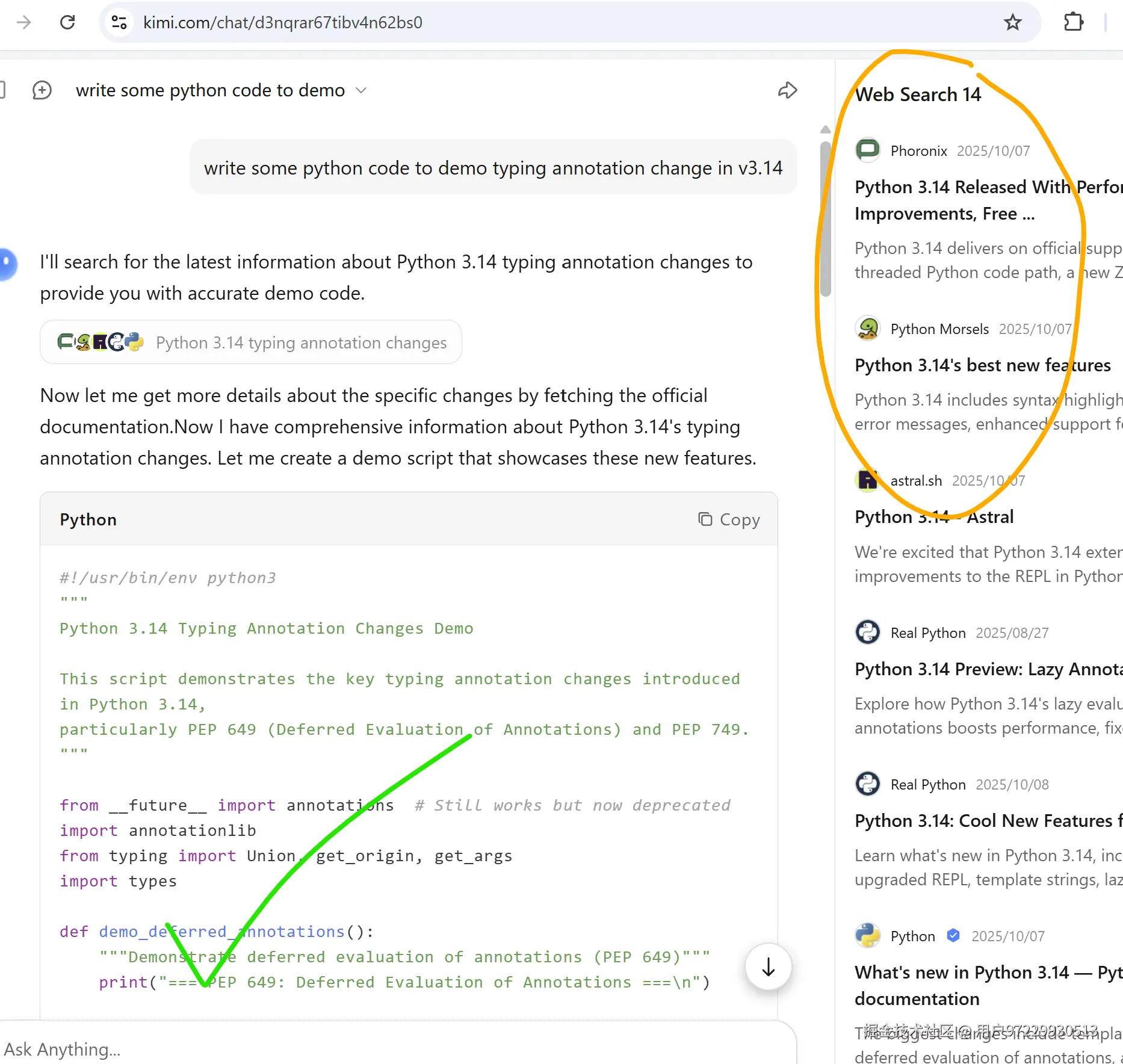Click the Kimi assistant avatar icon
1123x1064 pixels.
pyautogui.click(x=7, y=264)
